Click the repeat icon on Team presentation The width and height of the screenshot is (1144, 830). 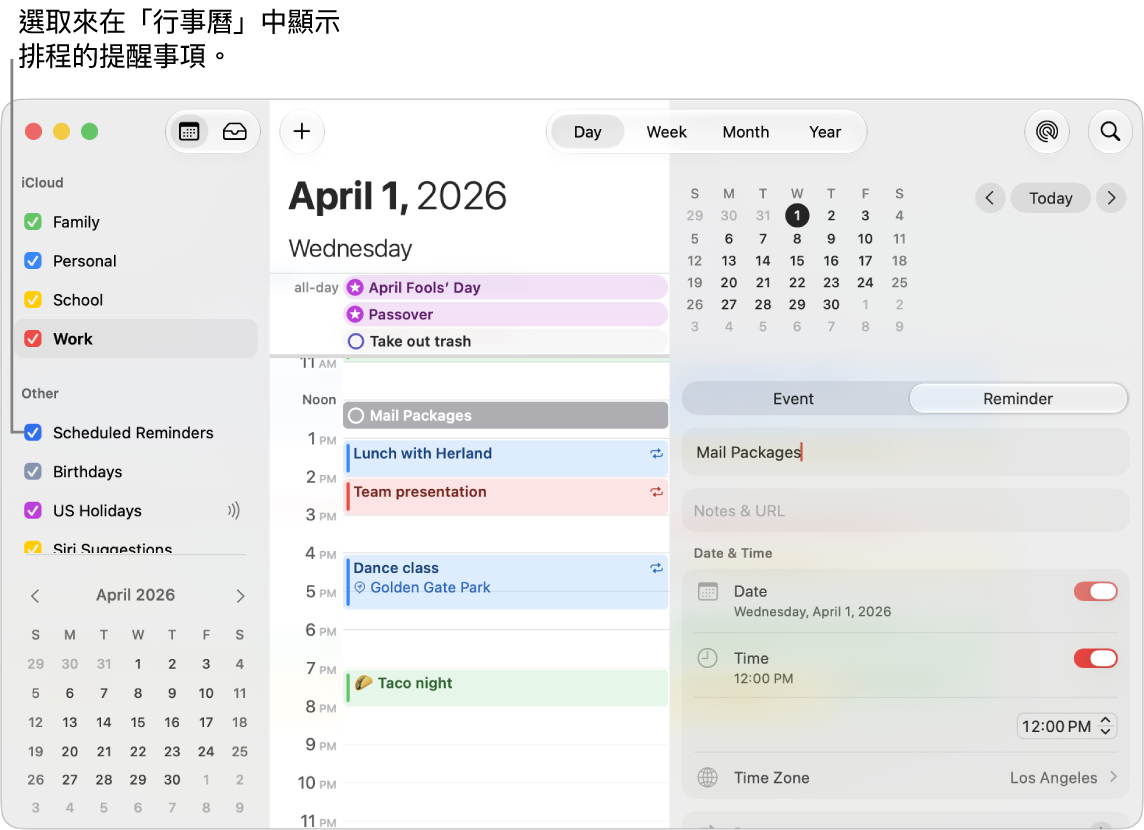tap(656, 492)
